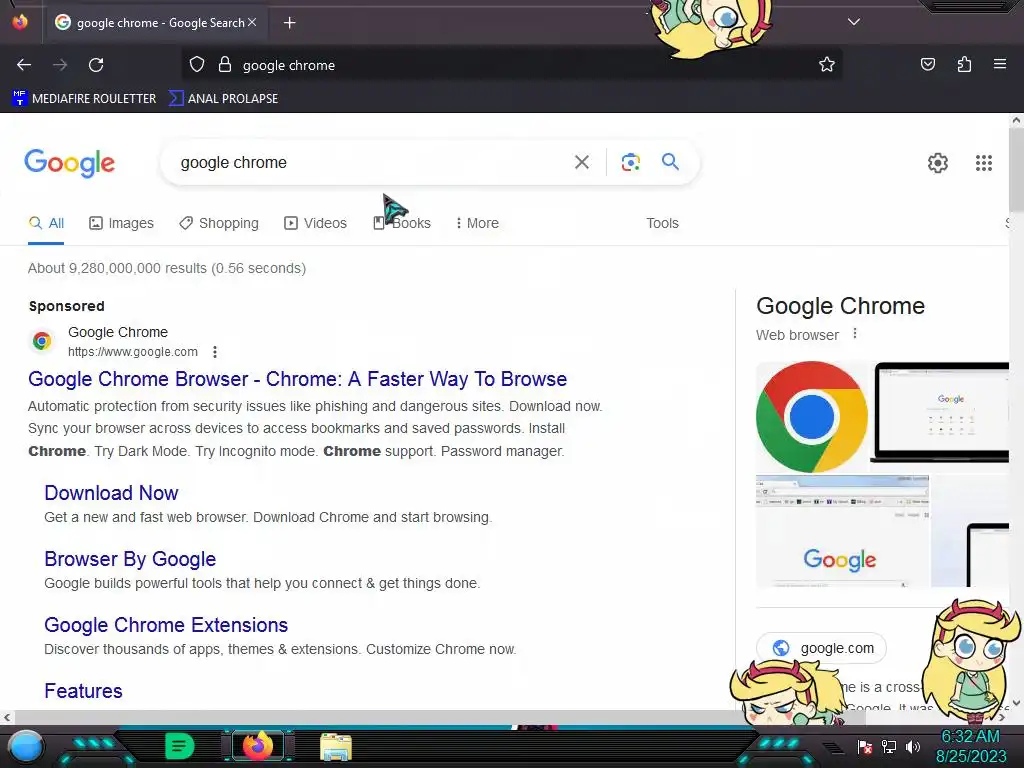This screenshot has height=768, width=1024.
Task: Visit the google.com chip in the panel
Action: tap(821, 648)
